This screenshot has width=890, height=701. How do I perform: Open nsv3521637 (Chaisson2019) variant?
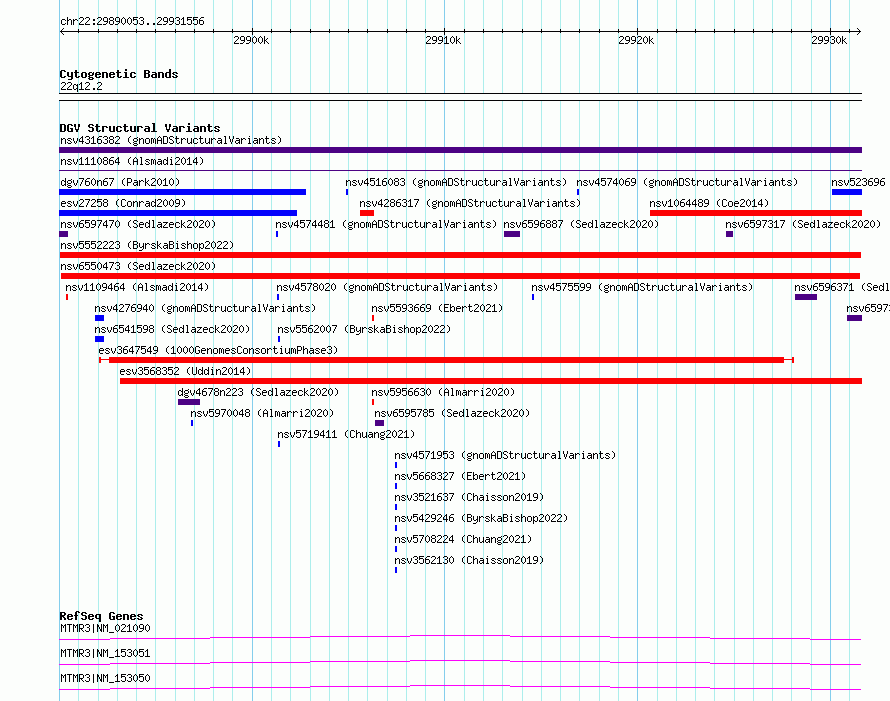(x=469, y=497)
